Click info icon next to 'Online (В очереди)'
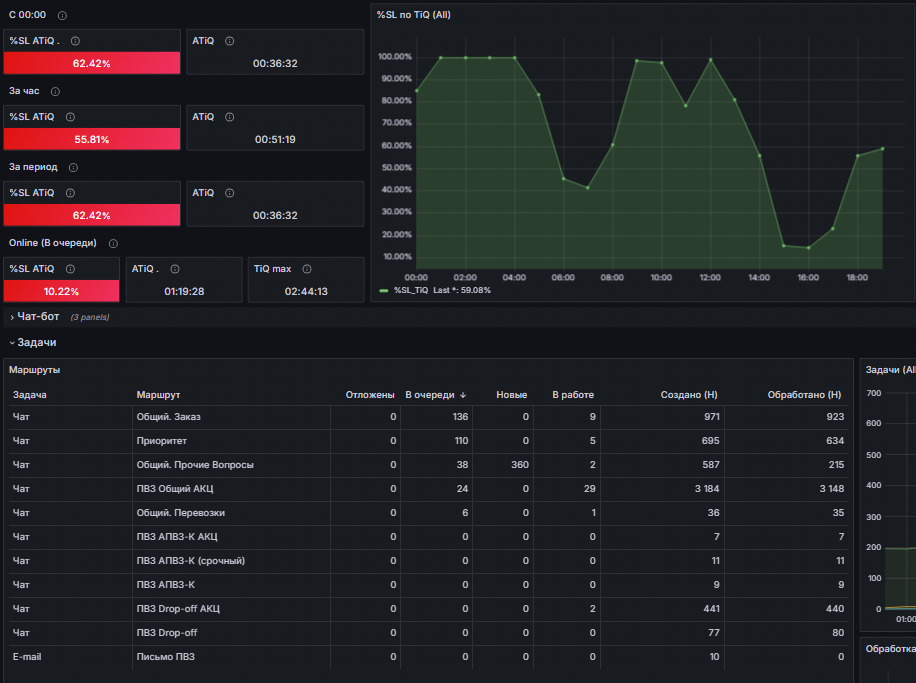The image size is (916, 683). tap(113, 244)
